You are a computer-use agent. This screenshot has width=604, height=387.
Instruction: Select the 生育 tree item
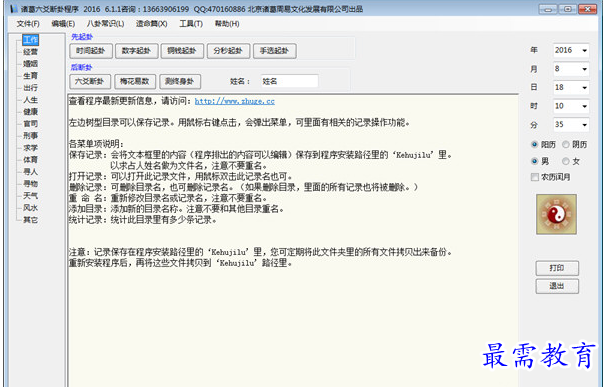point(30,76)
